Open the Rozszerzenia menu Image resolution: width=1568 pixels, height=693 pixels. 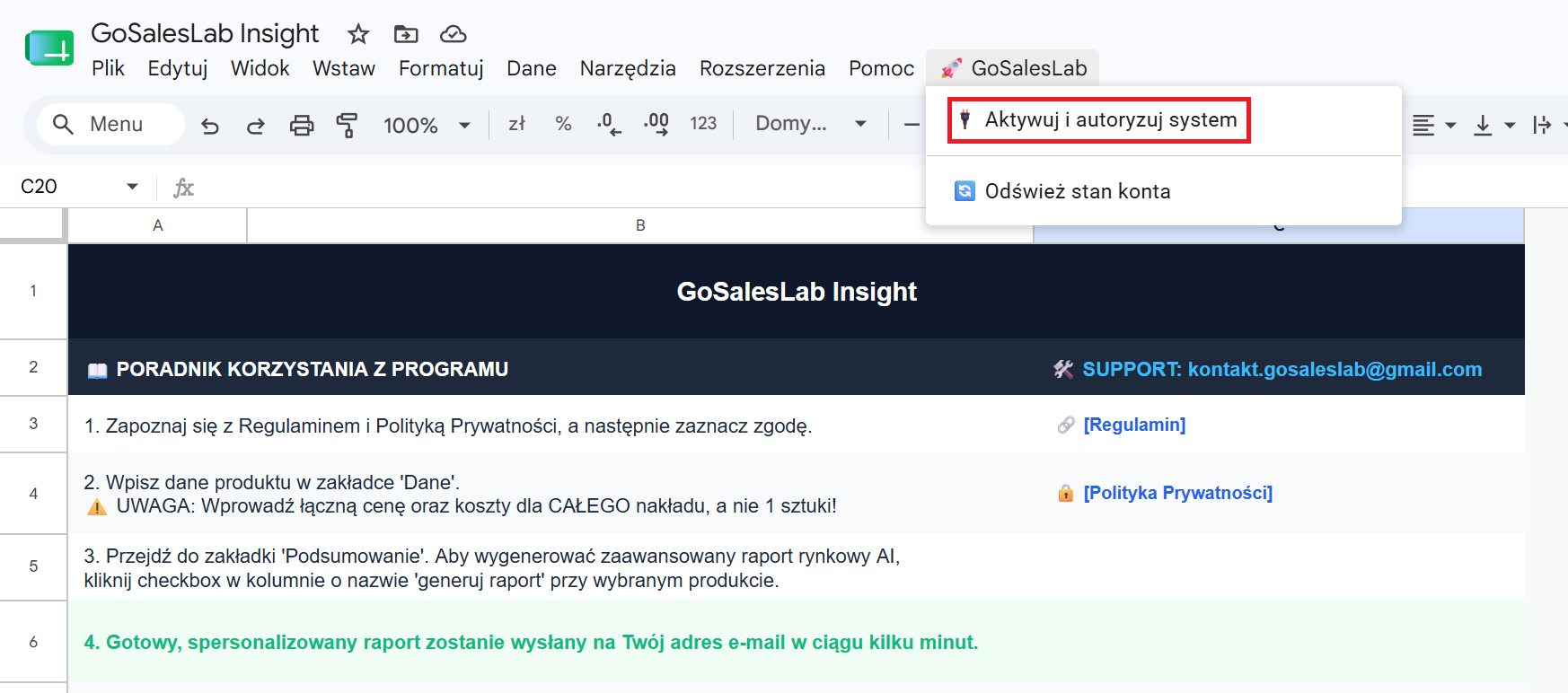point(762,68)
